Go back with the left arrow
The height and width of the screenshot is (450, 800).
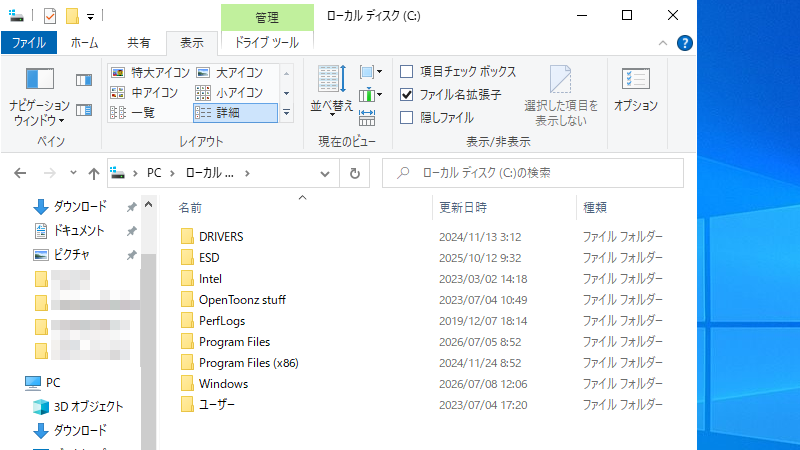[20, 173]
